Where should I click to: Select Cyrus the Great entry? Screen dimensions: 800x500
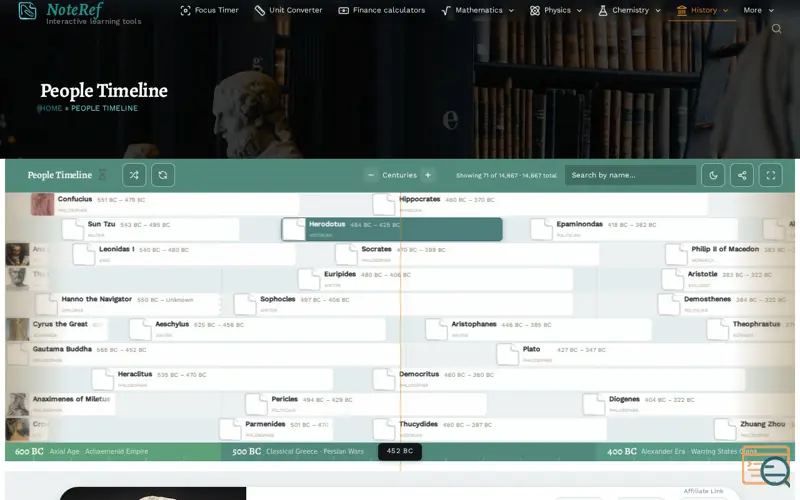pos(57,329)
